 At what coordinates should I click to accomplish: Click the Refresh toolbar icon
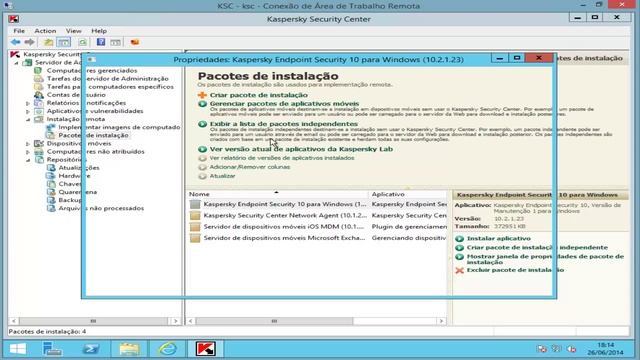point(82,42)
